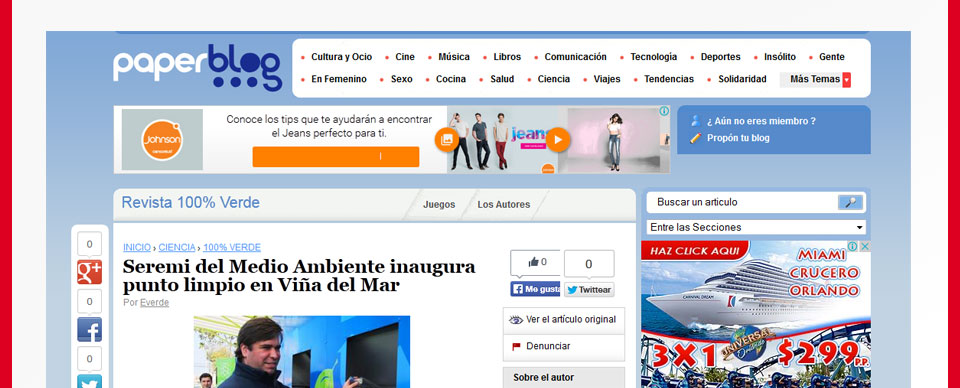This screenshot has height=388, width=960.
Task: Select Ciencia in the top navigation
Action: click(x=553, y=79)
